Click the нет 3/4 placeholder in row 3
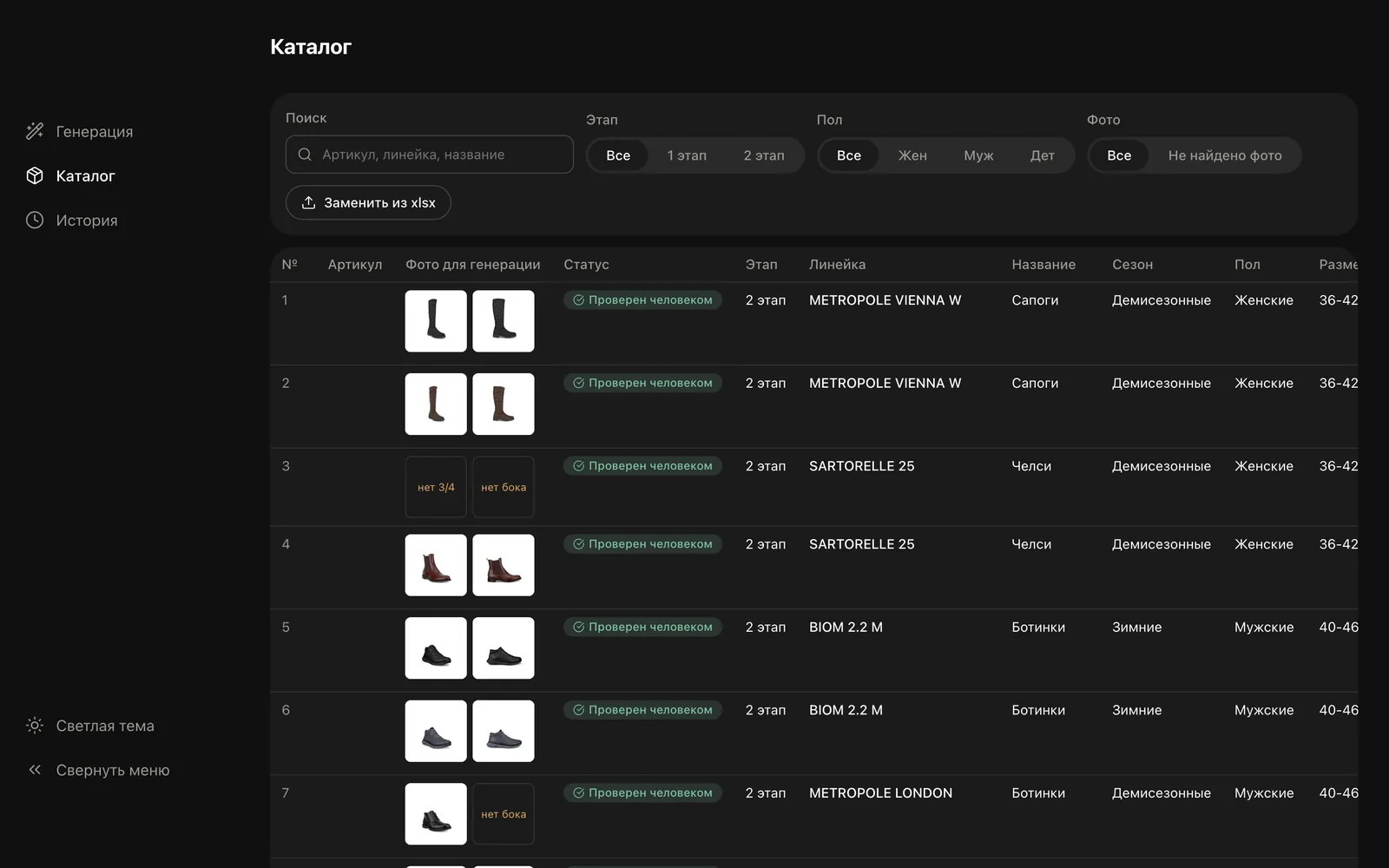This screenshot has width=1389, height=868. point(436,487)
